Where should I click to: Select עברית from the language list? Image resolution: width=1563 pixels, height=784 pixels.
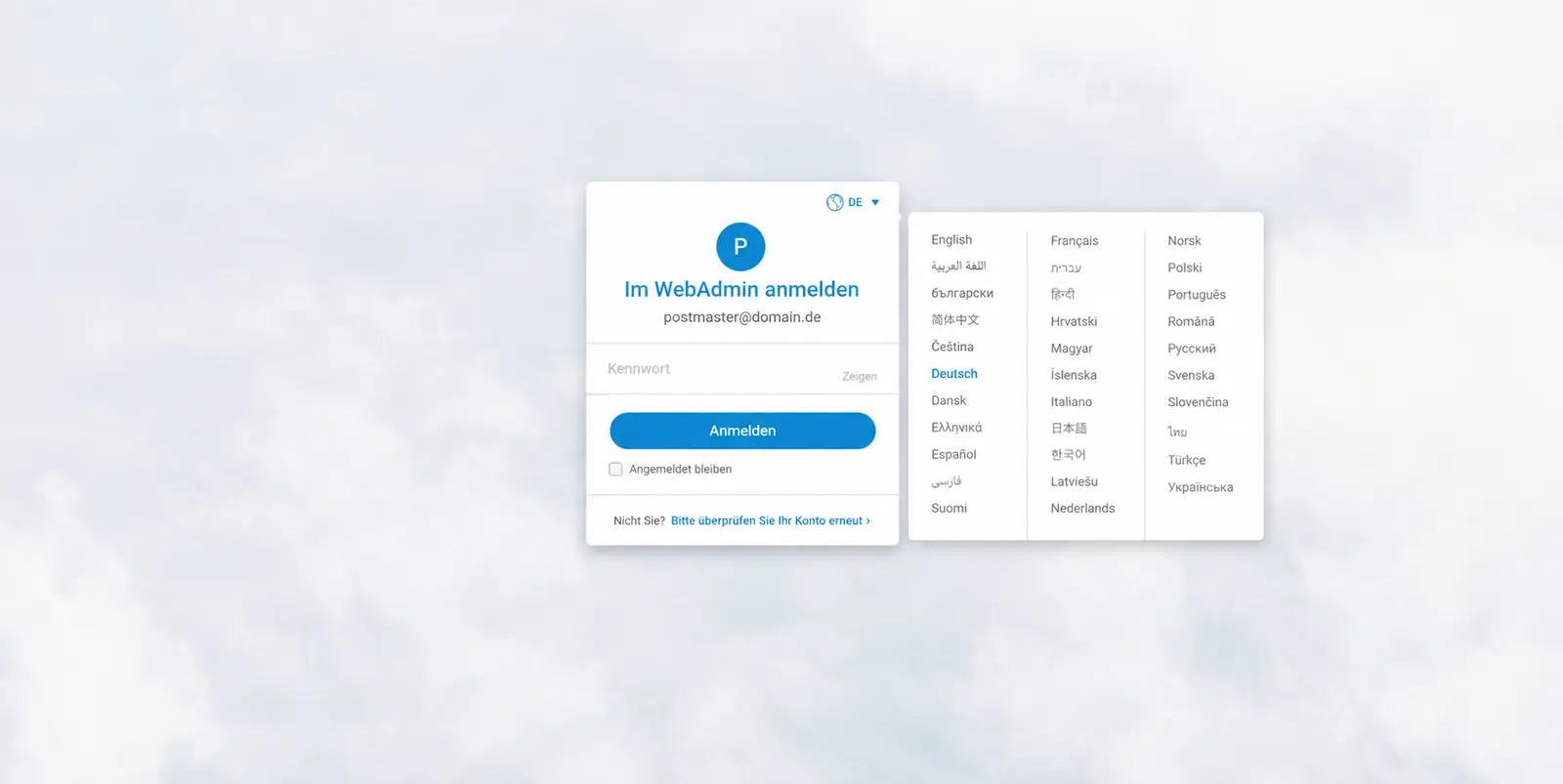pyautogui.click(x=1066, y=268)
